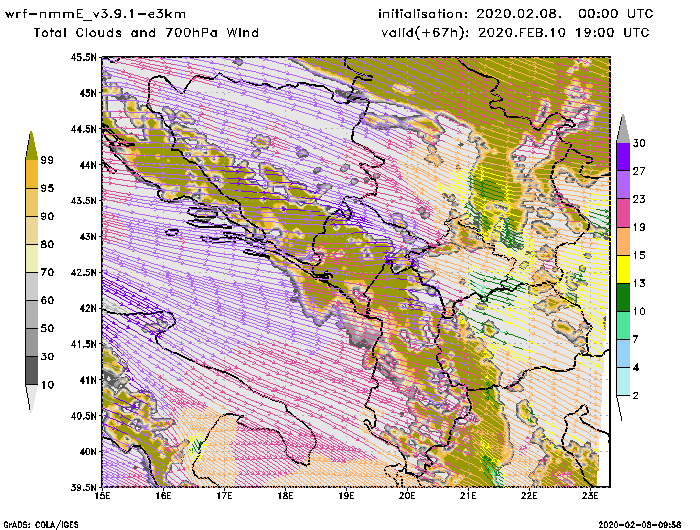Image resolution: width=700 pixels, height=530 pixels.
Task: Click the 15 label on wind legend
Action: click(x=639, y=255)
